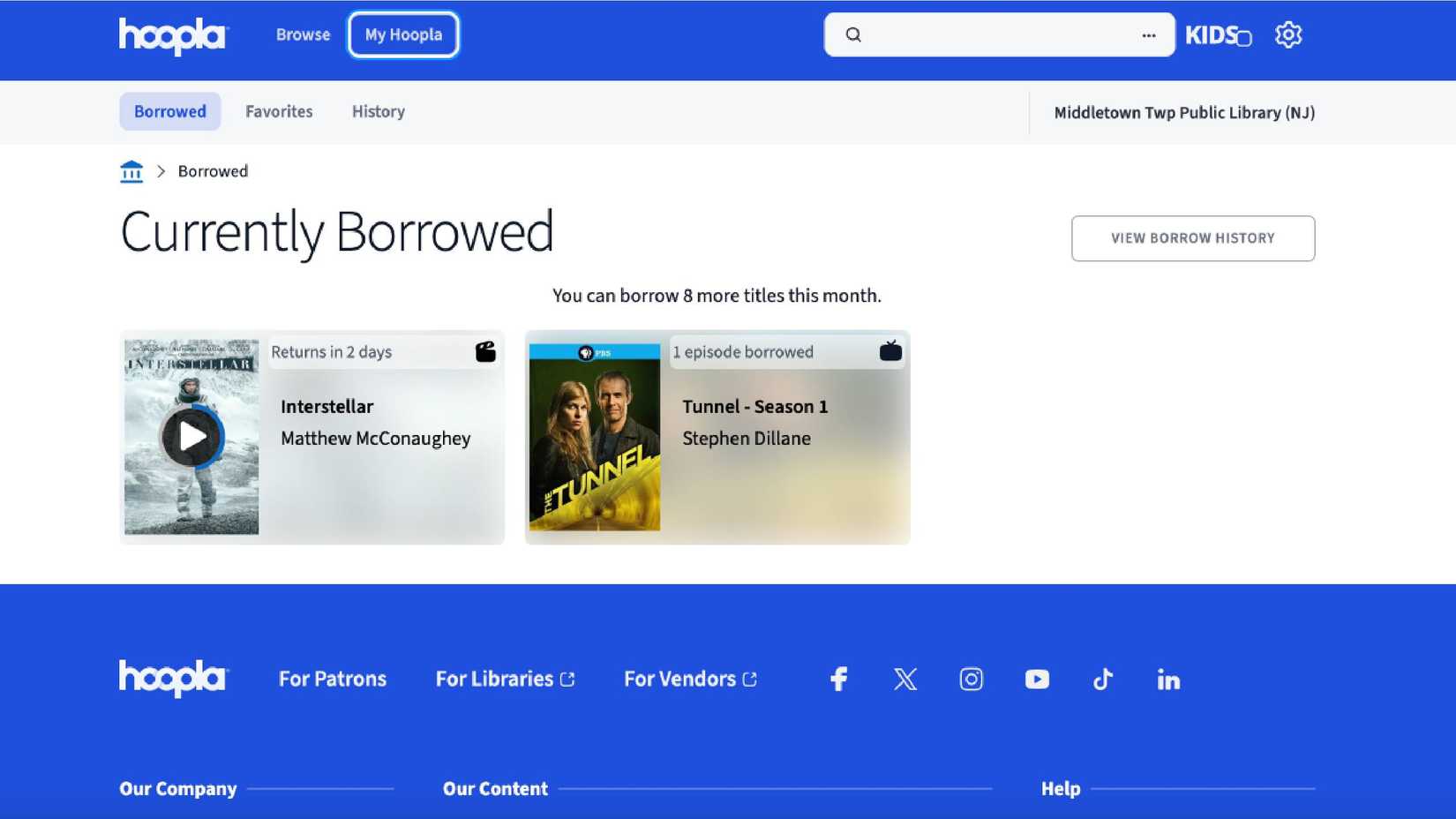Image resolution: width=1456 pixels, height=819 pixels.
Task: Click Middletown Twp Public Library (NJ) label
Action: pos(1184,113)
